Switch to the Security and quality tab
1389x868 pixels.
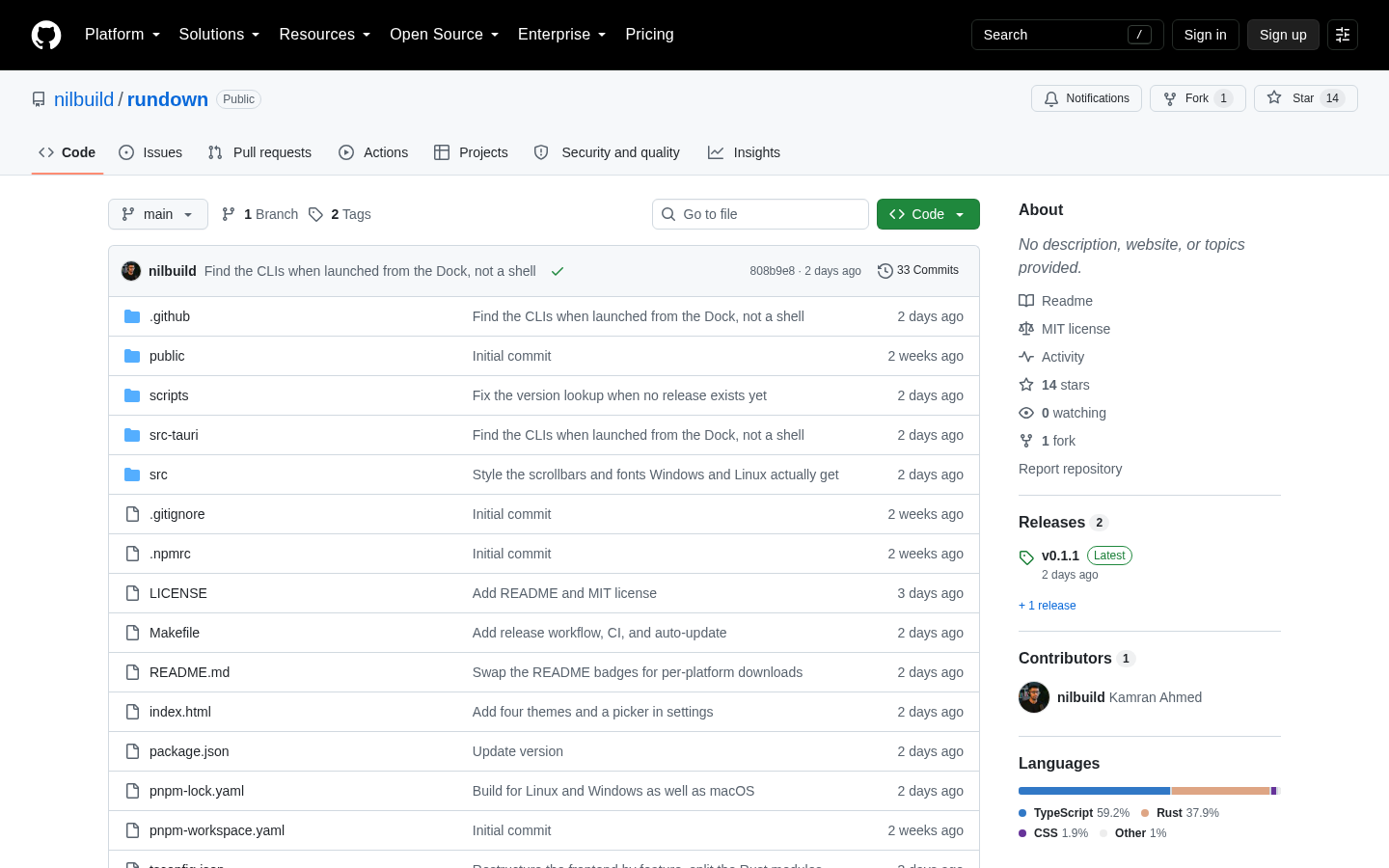click(x=607, y=152)
